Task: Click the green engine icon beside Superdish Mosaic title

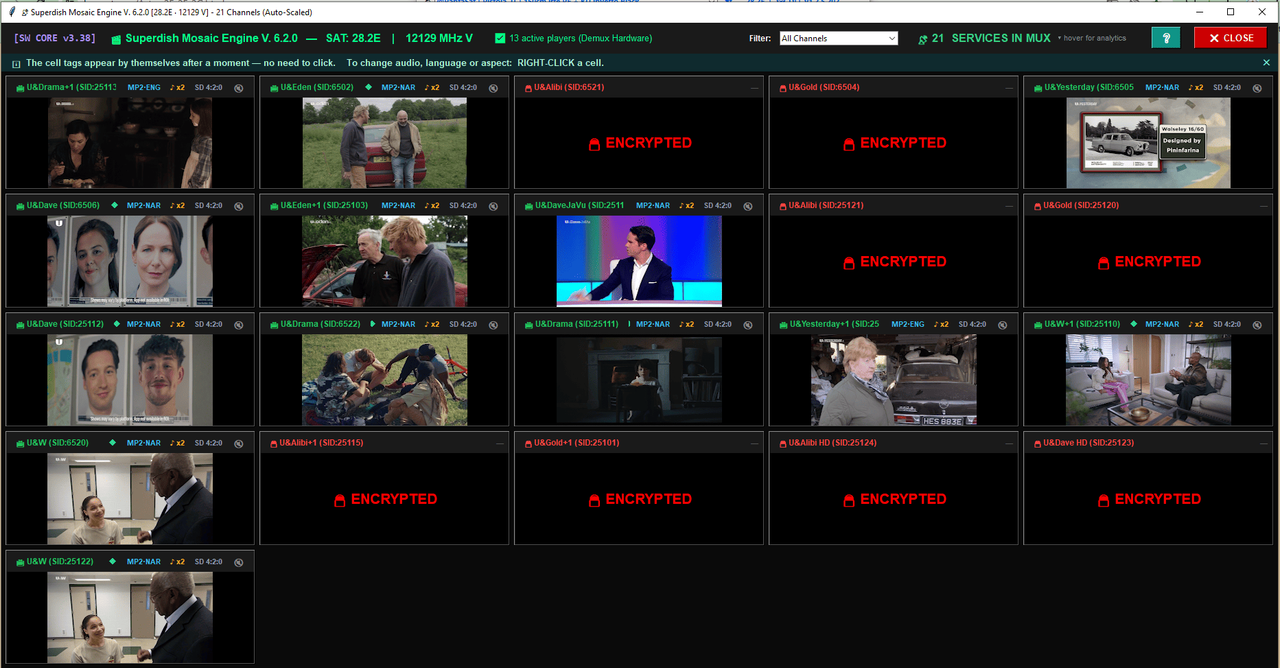Action: coord(116,39)
